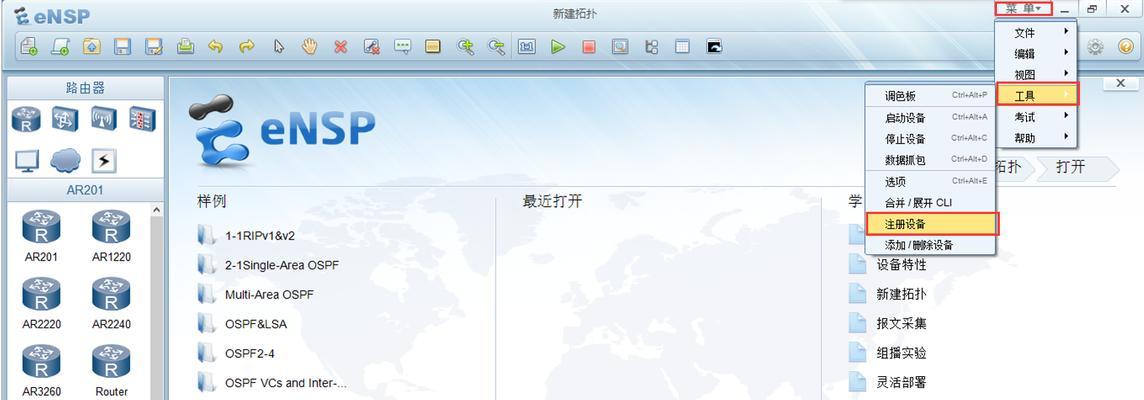Open the 2-1Single-Area OSPF sample
1144x400 pixels.
269,265
